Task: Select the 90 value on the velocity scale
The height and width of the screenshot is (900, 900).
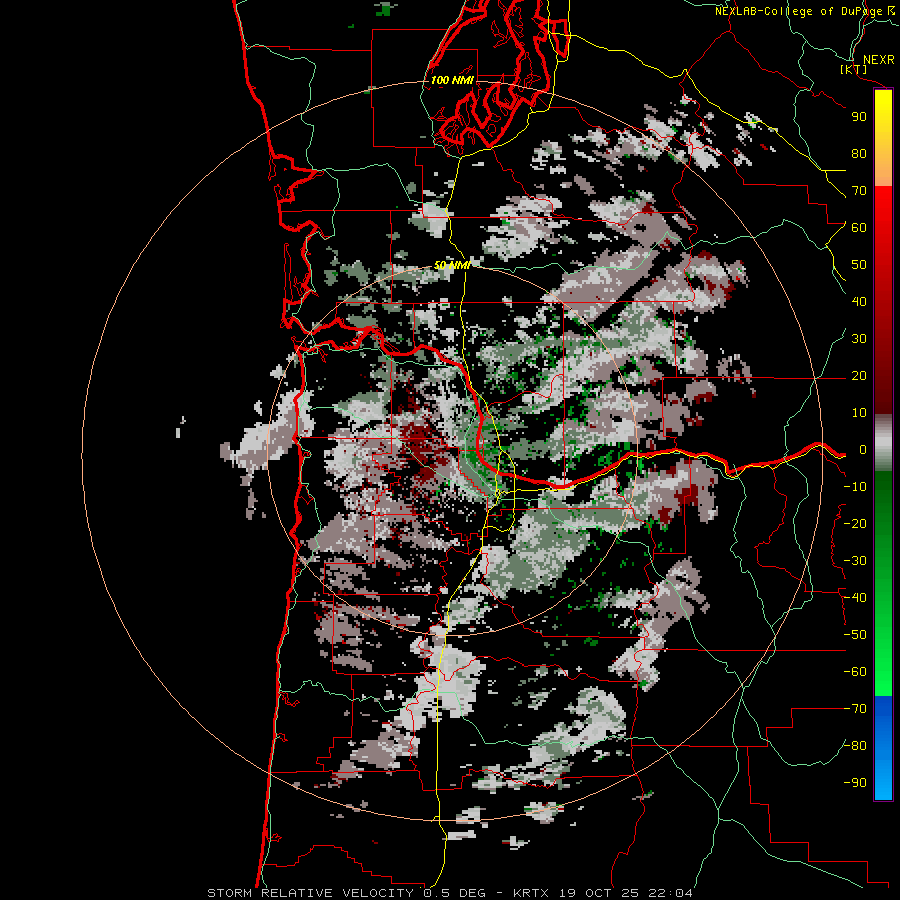Action: click(859, 117)
